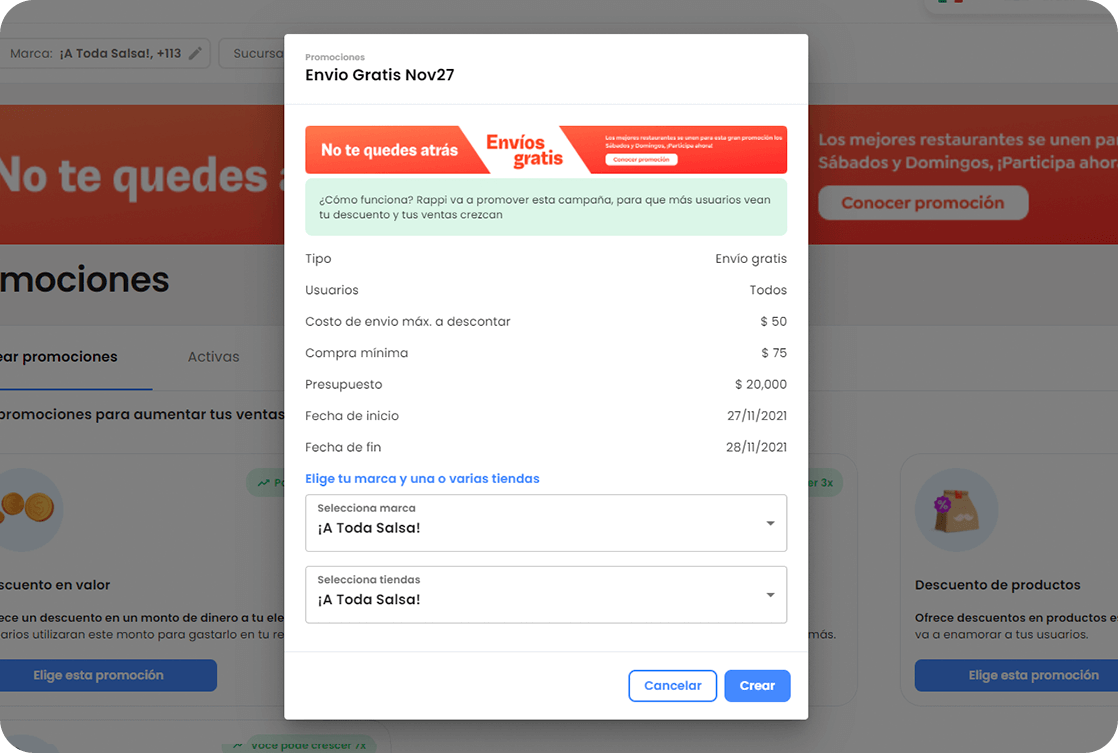The height and width of the screenshot is (753, 1118).
Task: Click the trend icon in Voce pode crescer 7x badge
Action: [239, 744]
